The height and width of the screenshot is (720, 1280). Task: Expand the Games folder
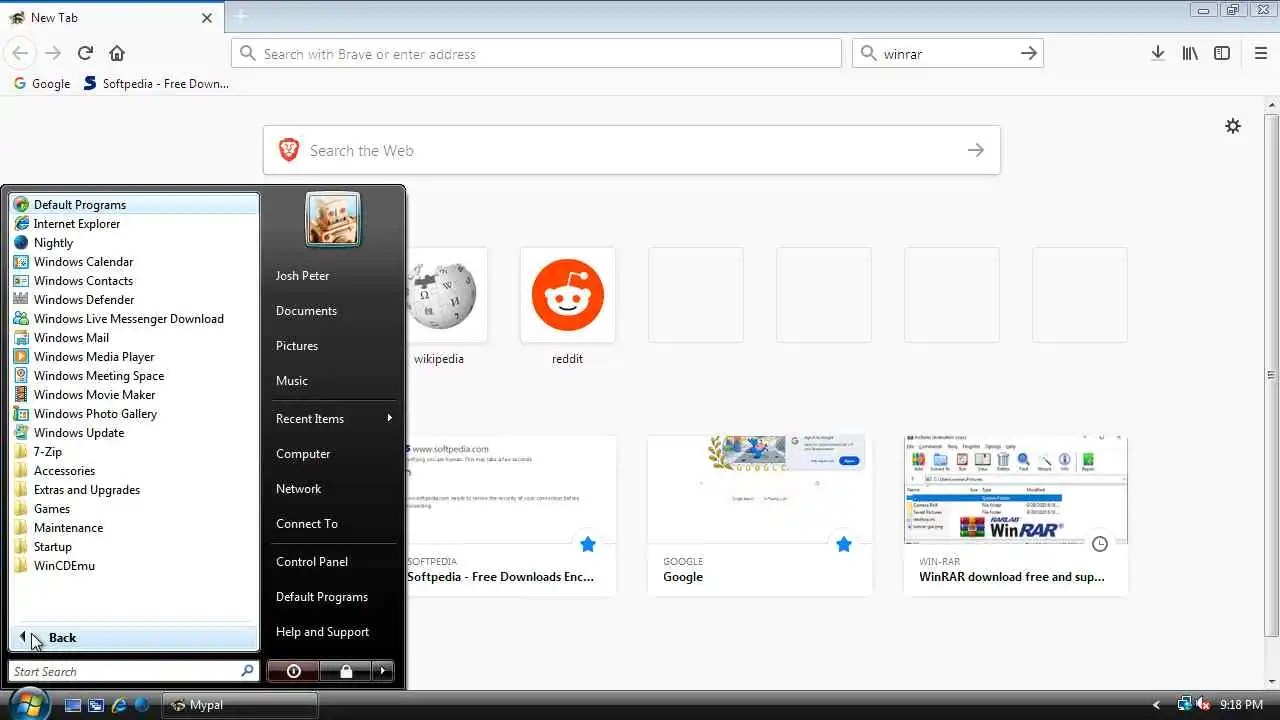134,509
